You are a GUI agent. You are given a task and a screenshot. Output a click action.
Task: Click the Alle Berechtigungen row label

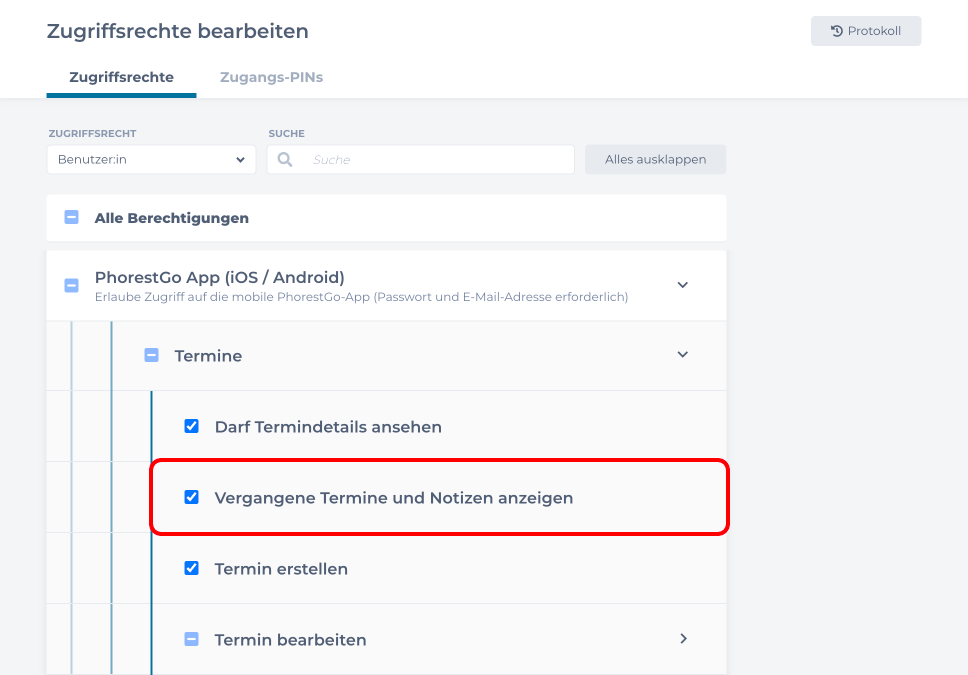pos(172,218)
